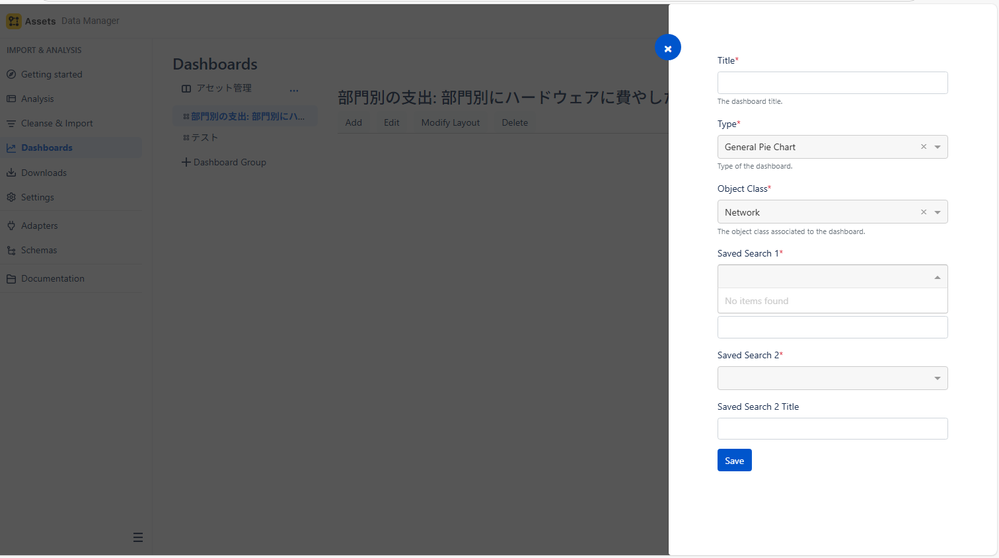The width and height of the screenshot is (999, 558).
Task: Click the Add toolbar button
Action: coord(354,123)
